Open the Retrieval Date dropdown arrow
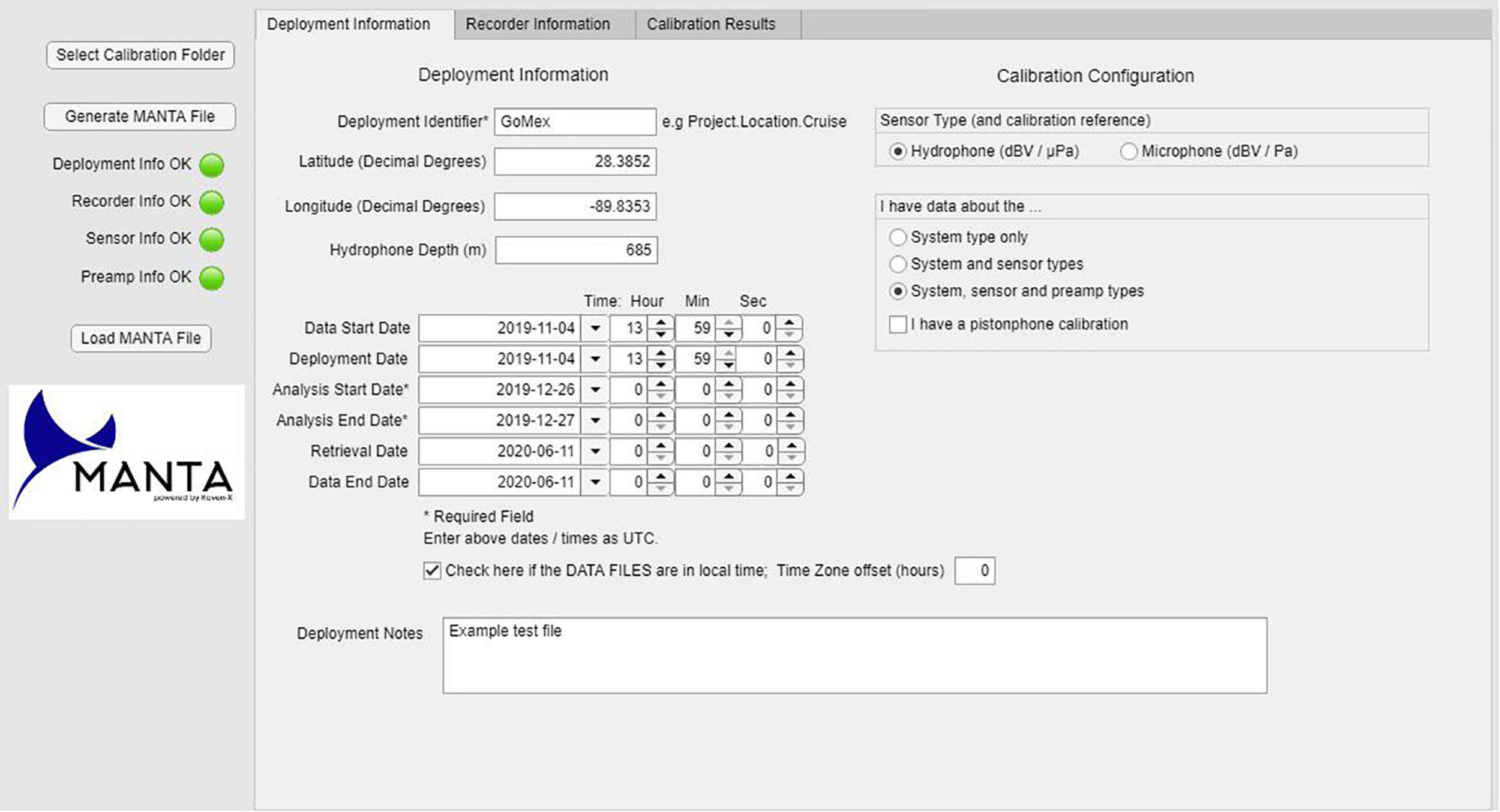 [595, 452]
